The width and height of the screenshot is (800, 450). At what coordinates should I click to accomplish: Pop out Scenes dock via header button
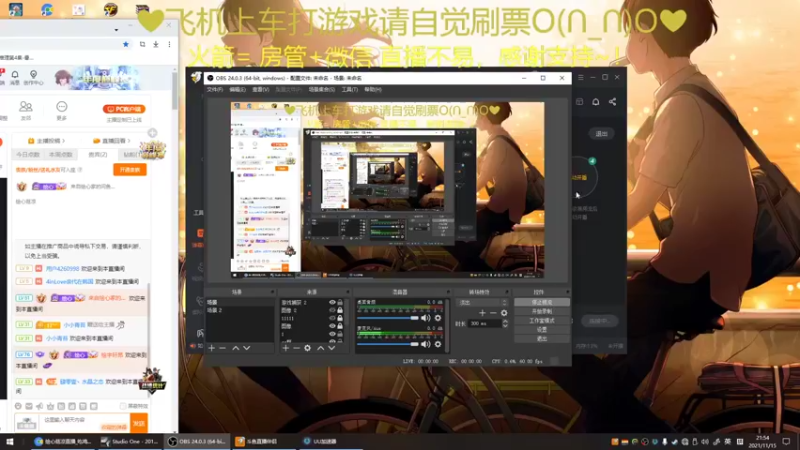coord(272,292)
